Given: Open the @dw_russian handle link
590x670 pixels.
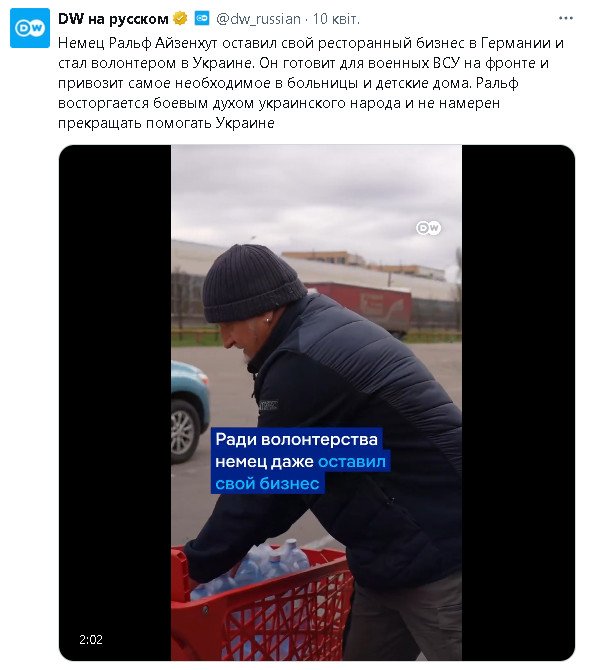Looking at the screenshot, I should tap(258, 19).
